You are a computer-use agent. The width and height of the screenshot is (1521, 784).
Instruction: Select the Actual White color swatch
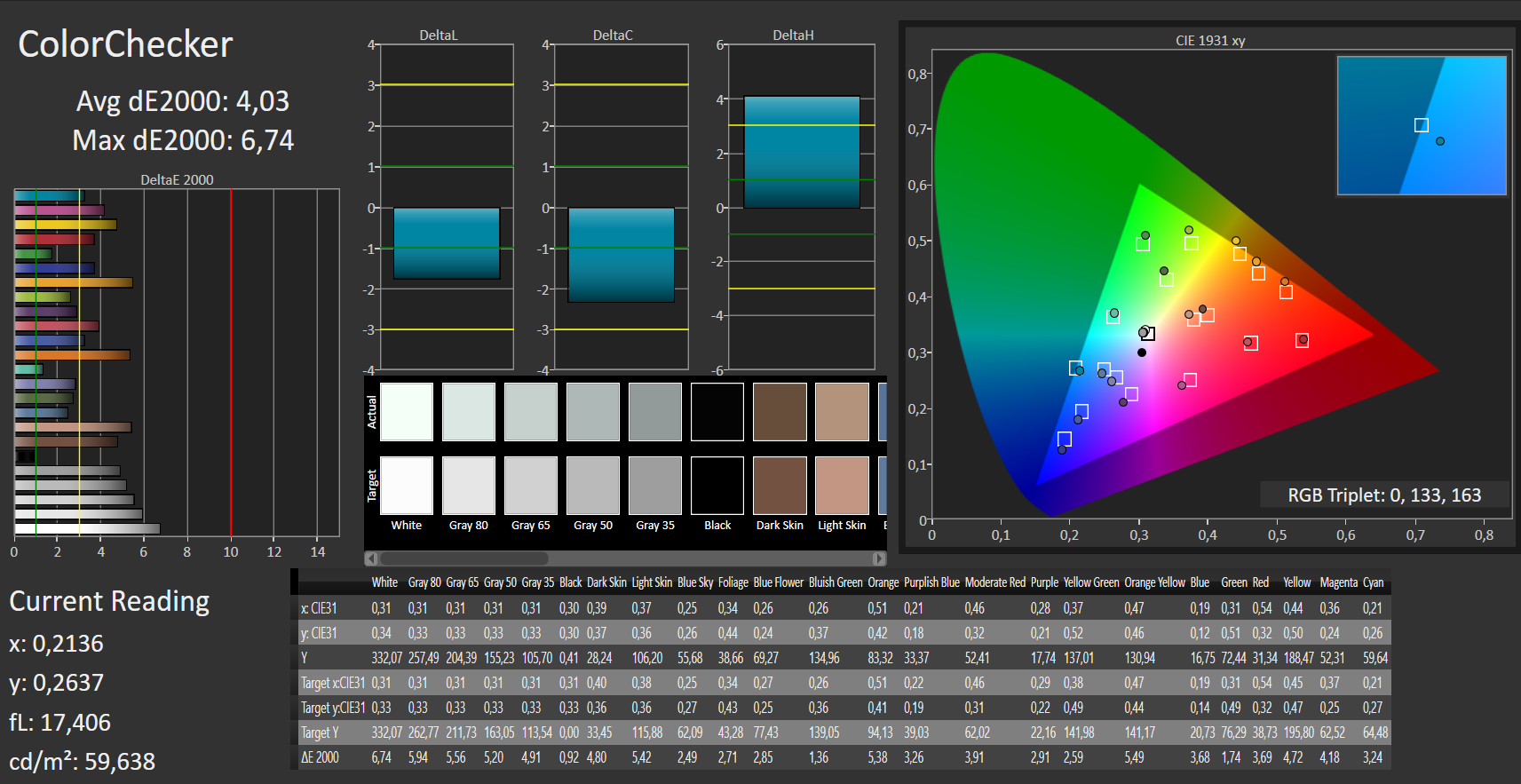pos(407,412)
